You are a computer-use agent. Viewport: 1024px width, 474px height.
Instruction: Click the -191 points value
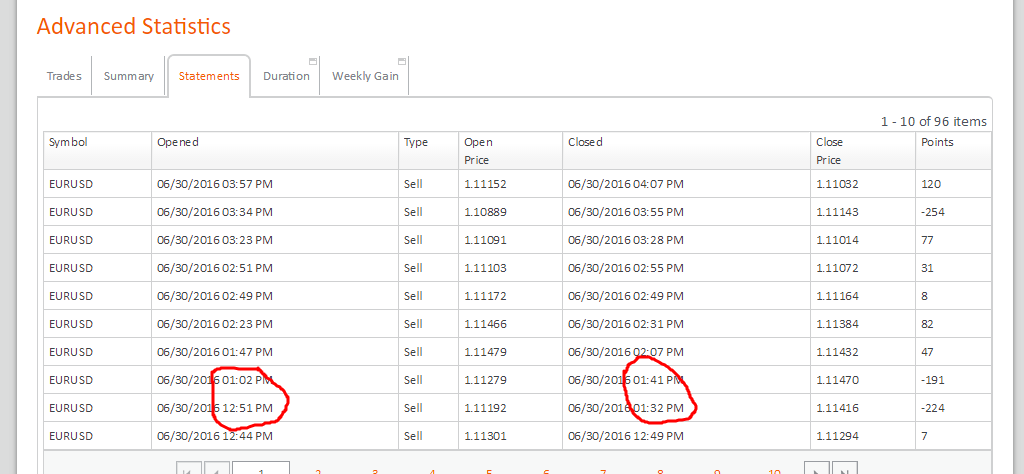point(933,380)
